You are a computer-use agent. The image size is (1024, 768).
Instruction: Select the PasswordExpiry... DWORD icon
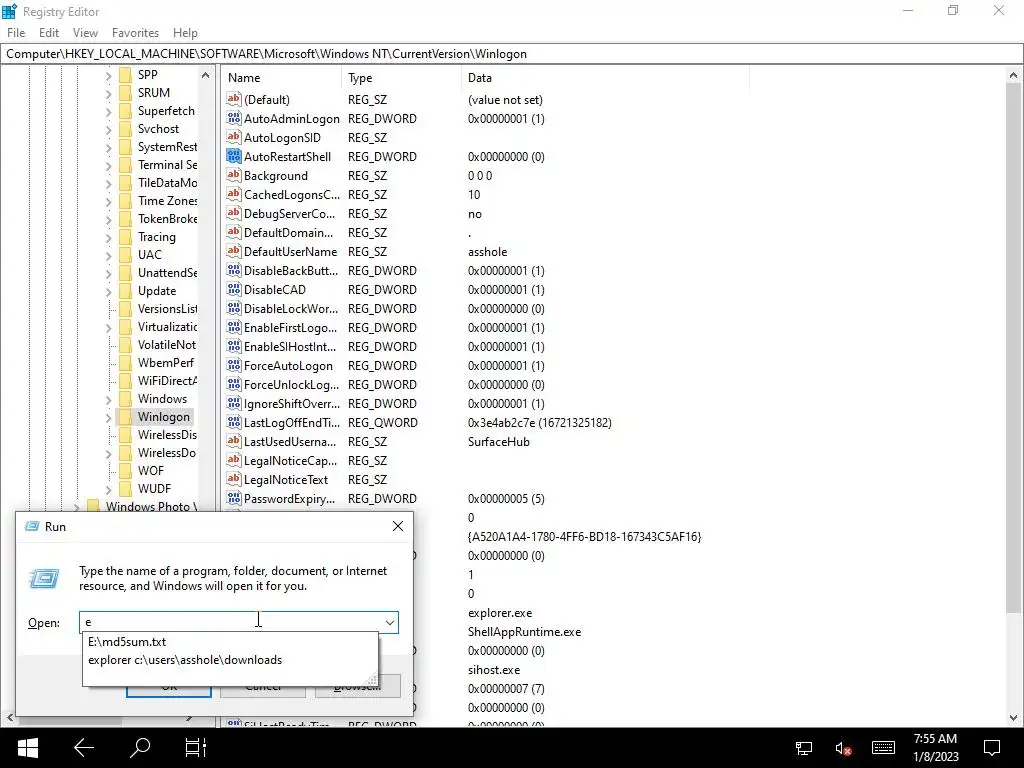(x=234, y=498)
